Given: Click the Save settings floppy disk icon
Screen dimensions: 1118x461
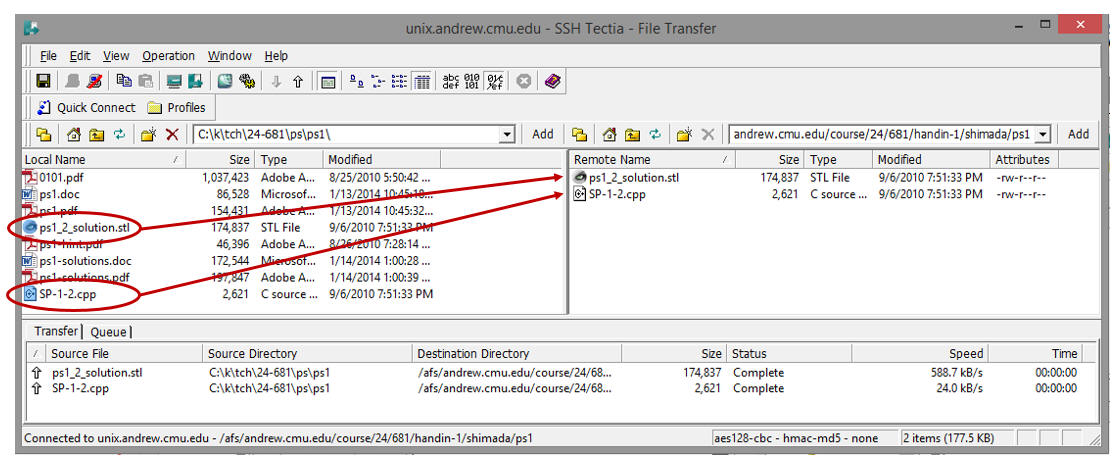Looking at the screenshot, I should [x=43, y=81].
